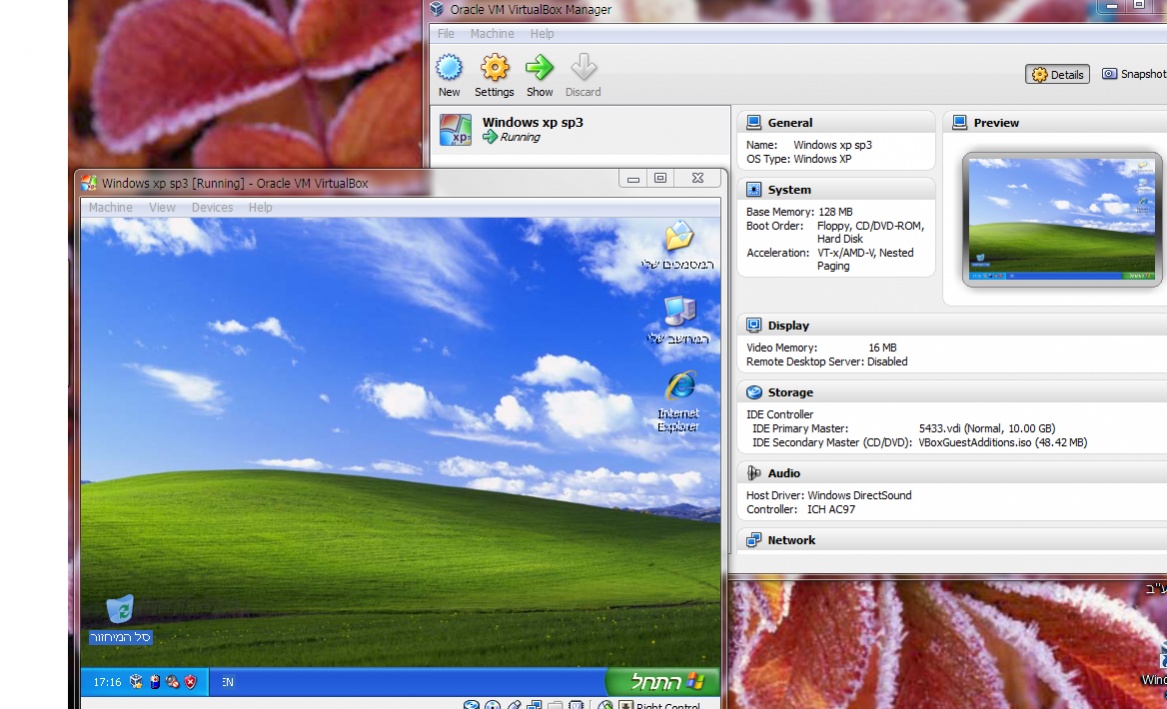This screenshot has width=1167, height=709.
Task: Open Settings gear icon in VirtualBox Manager toolbar
Action: (x=494, y=68)
